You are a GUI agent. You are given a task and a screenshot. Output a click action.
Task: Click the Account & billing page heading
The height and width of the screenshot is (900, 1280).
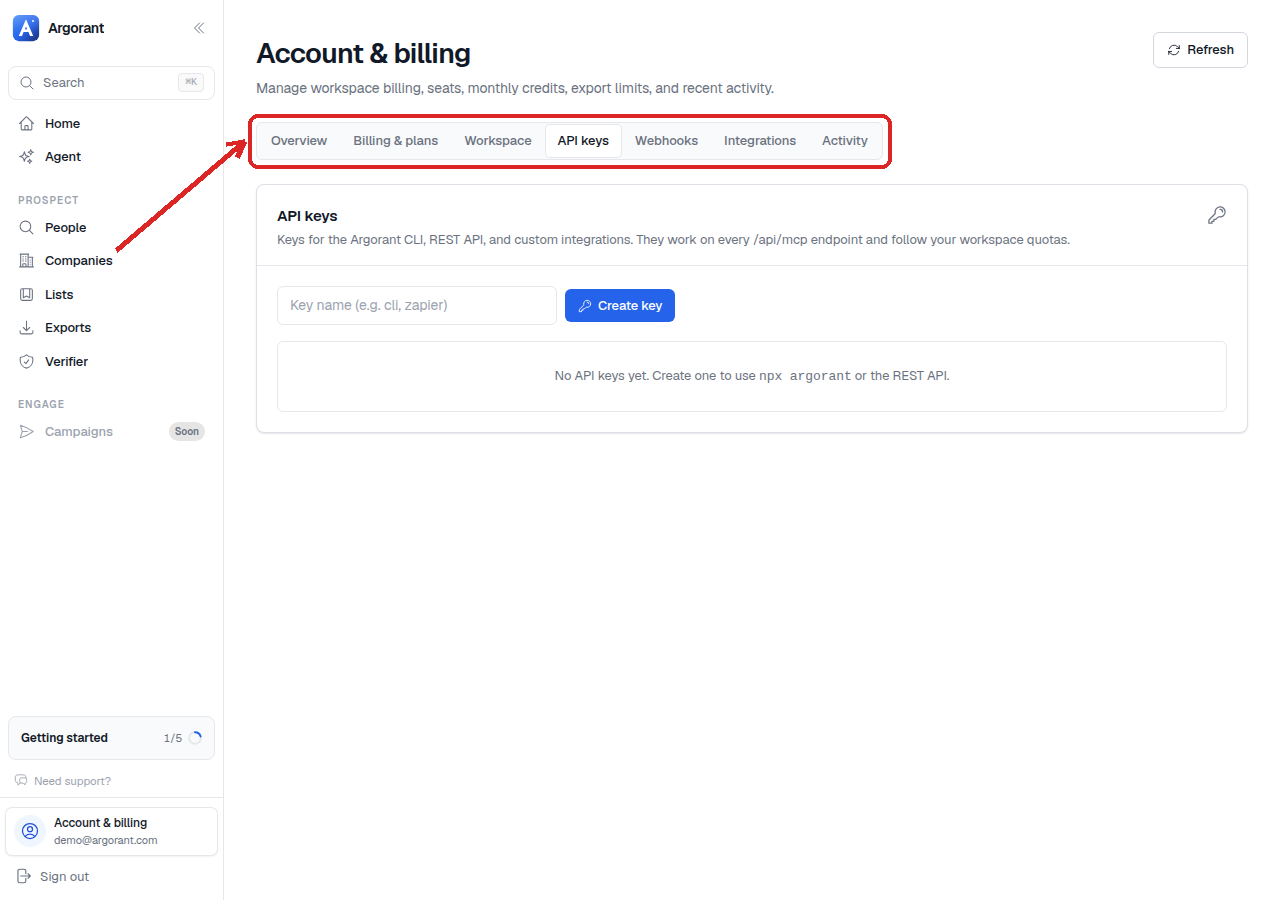363,53
